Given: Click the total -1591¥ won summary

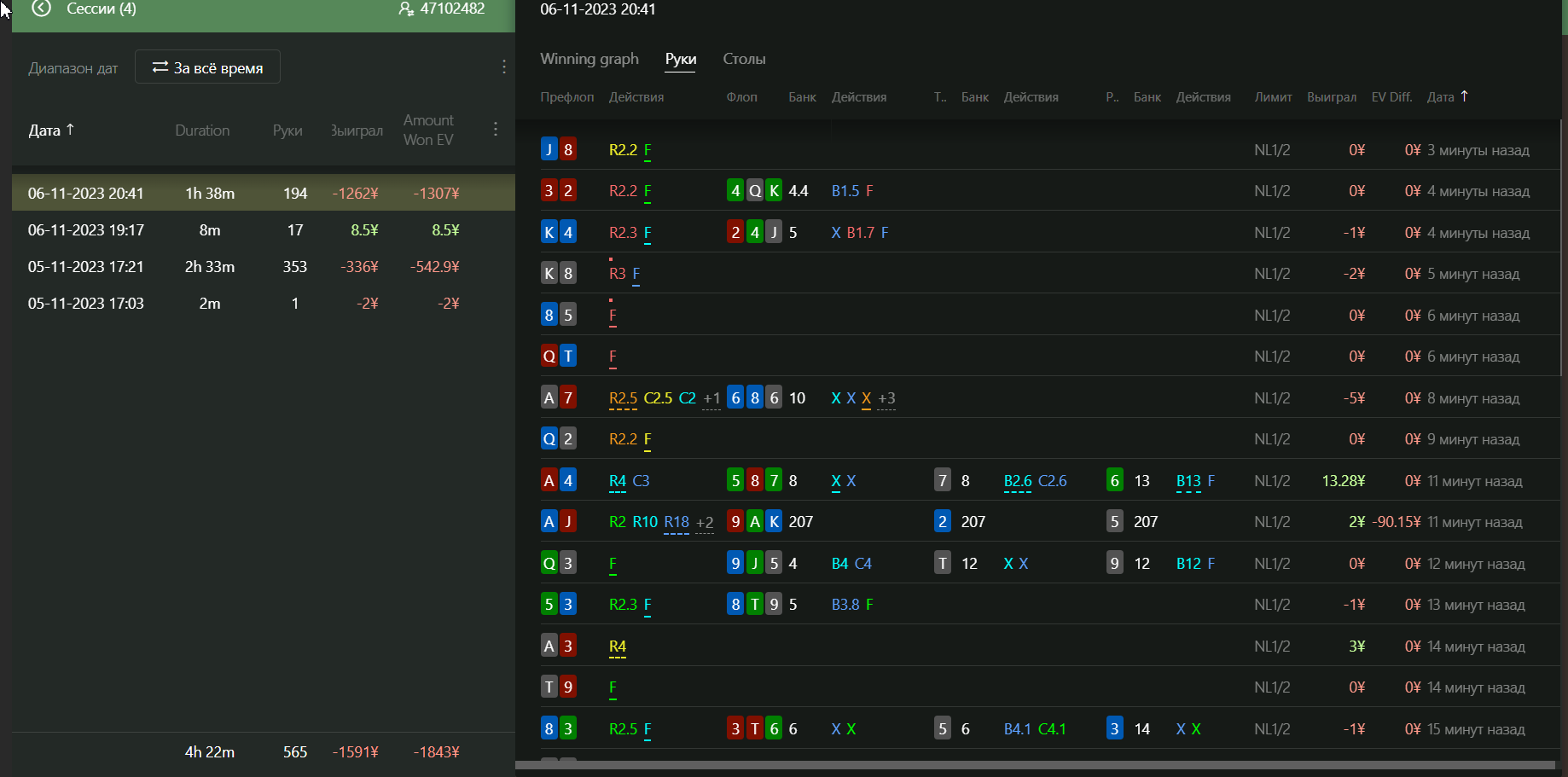Looking at the screenshot, I should pyautogui.click(x=355, y=752).
